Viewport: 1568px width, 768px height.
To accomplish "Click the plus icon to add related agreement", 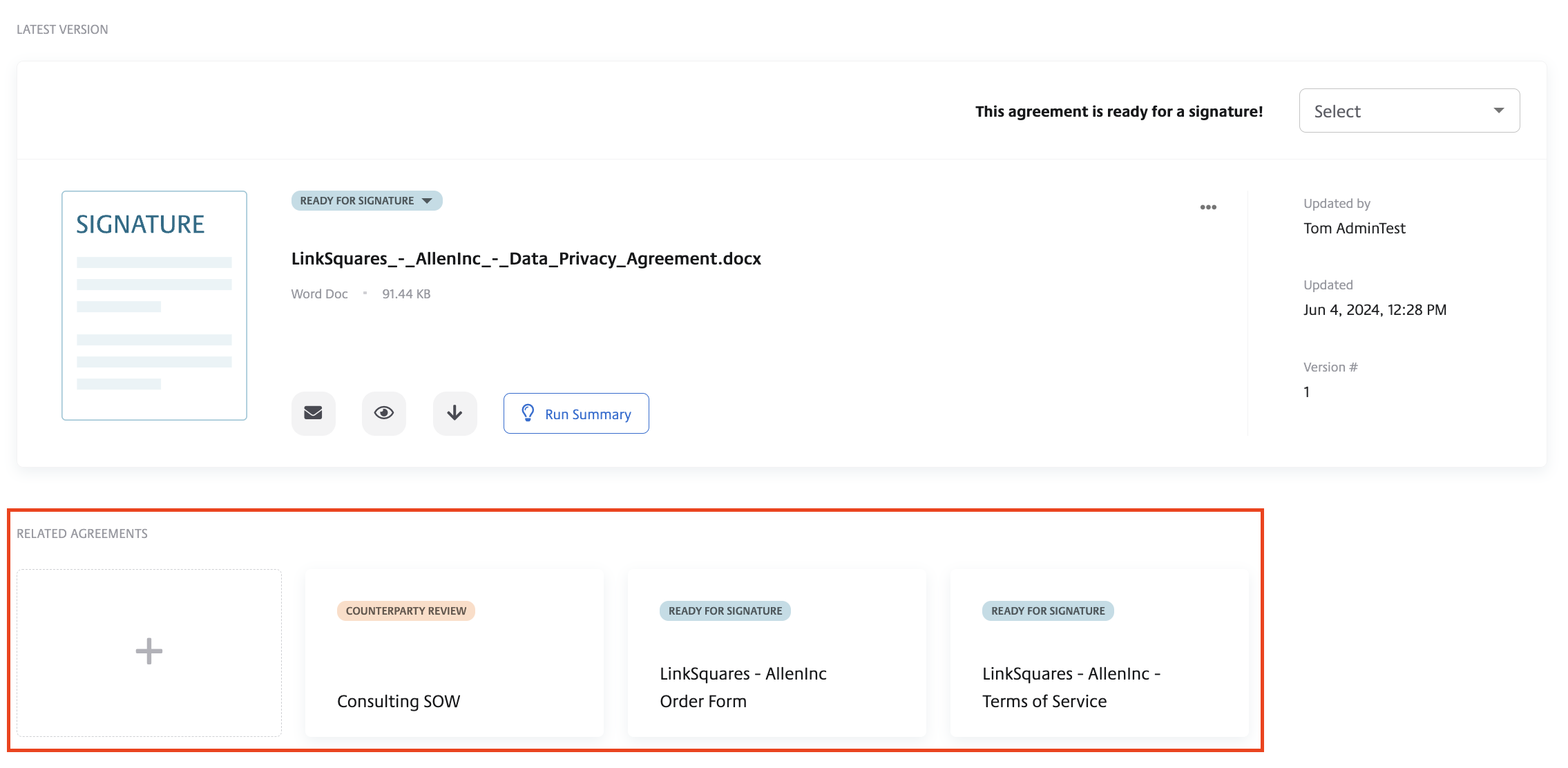I will pos(149,652).
